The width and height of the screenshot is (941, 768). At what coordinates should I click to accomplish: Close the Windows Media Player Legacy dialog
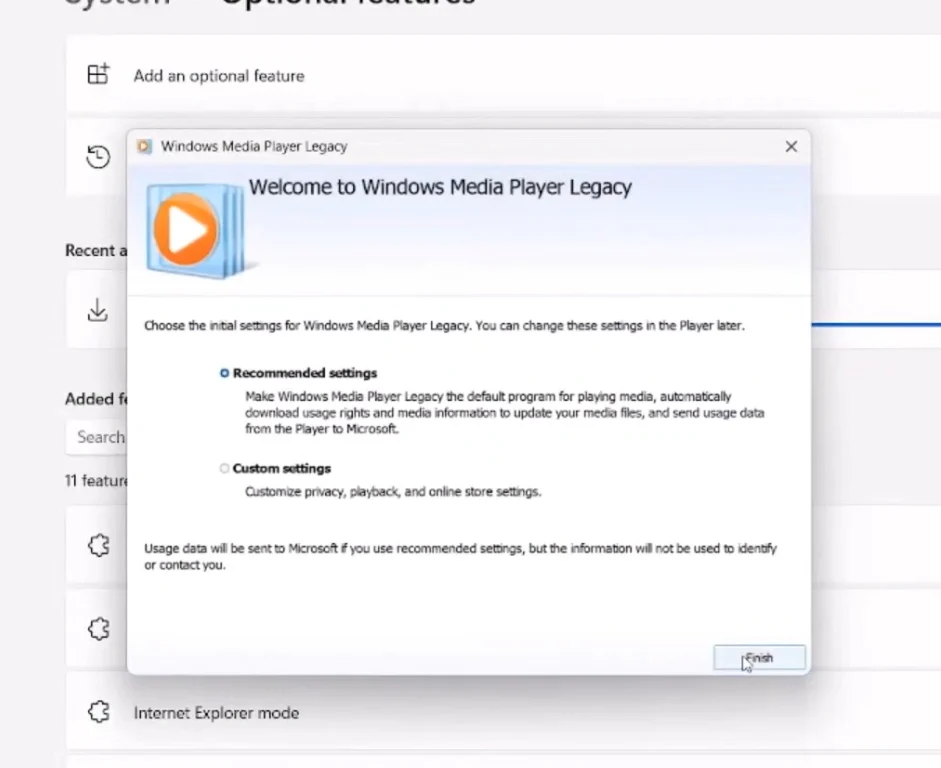(x=791, y=146)
